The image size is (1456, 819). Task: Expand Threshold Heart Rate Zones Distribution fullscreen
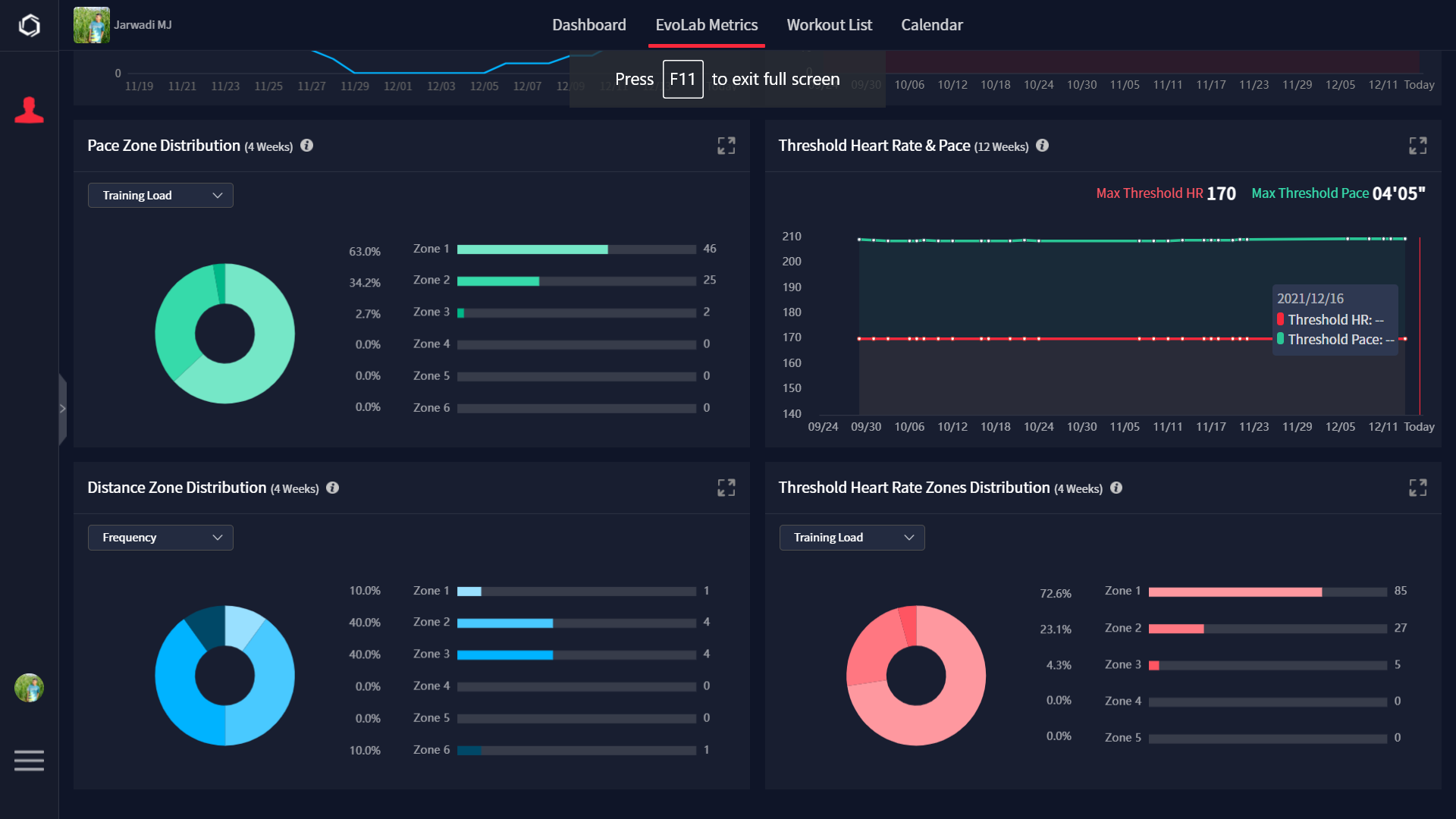[x=1417, y=488]
